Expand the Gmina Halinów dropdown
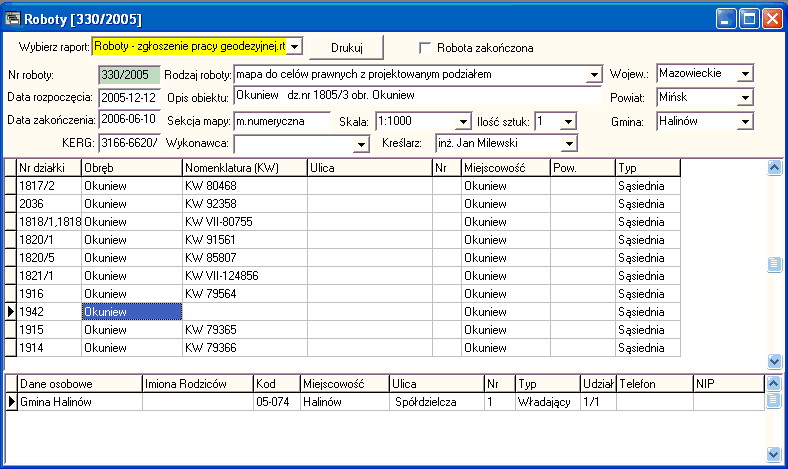788x469 pixels. (745, 122)
